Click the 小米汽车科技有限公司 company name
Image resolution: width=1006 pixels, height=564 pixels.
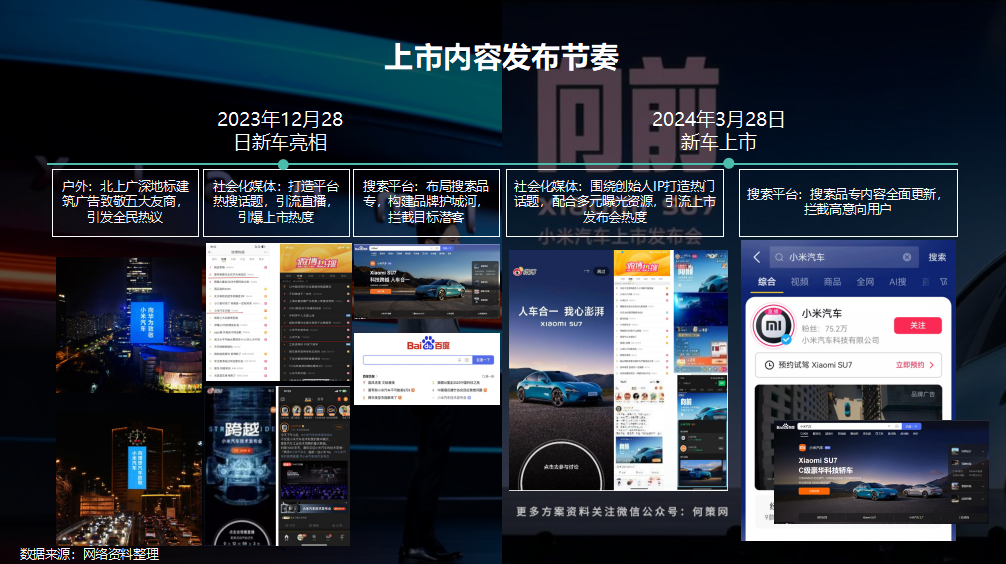[840, 340]
